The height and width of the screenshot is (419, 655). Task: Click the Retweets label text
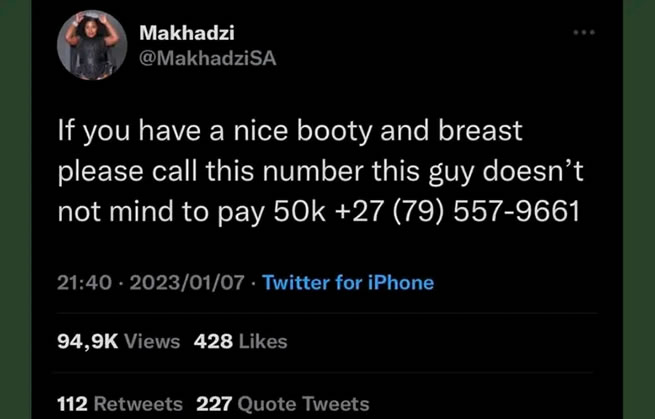coord(138,404)
